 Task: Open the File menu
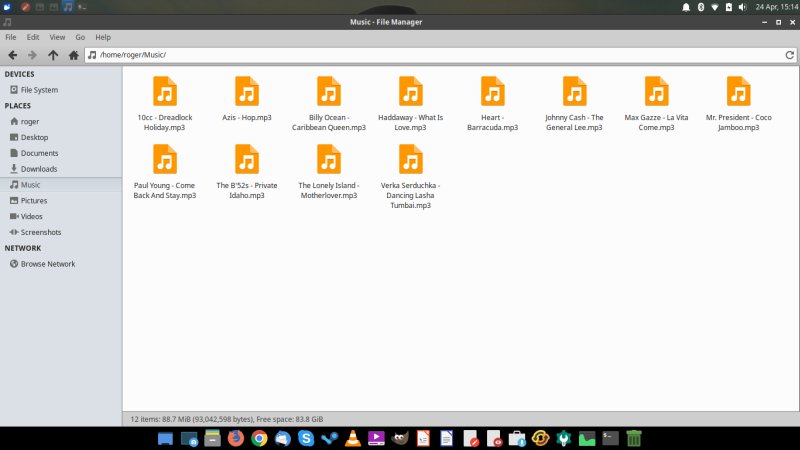(x=11, y=37)
